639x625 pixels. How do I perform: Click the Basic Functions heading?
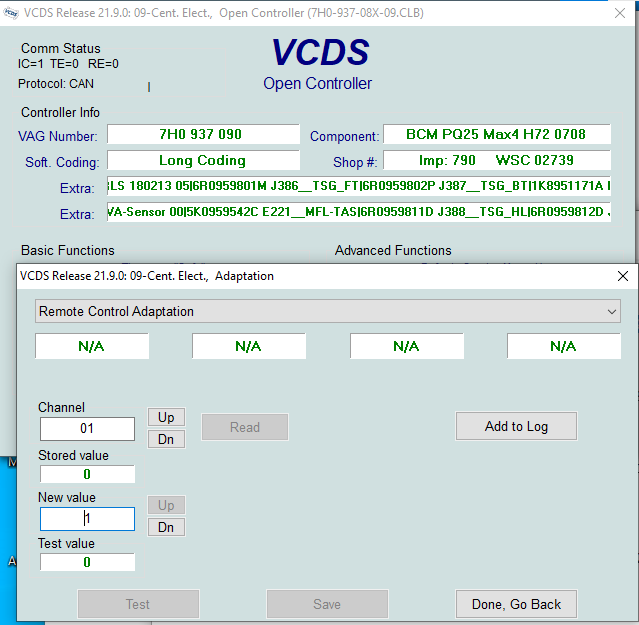point(68,250)
